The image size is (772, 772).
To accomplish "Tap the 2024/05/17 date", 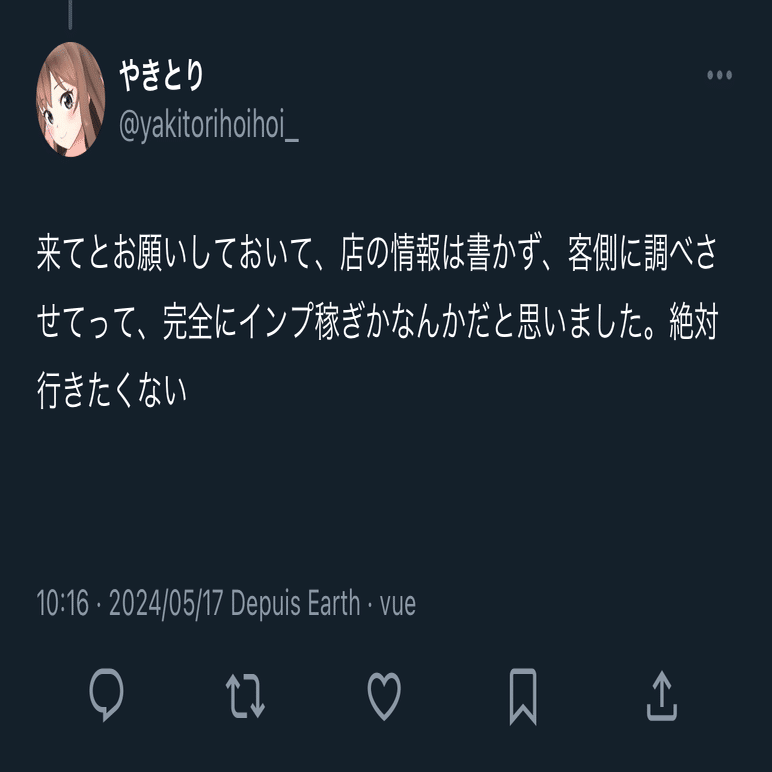I will 166,603.
